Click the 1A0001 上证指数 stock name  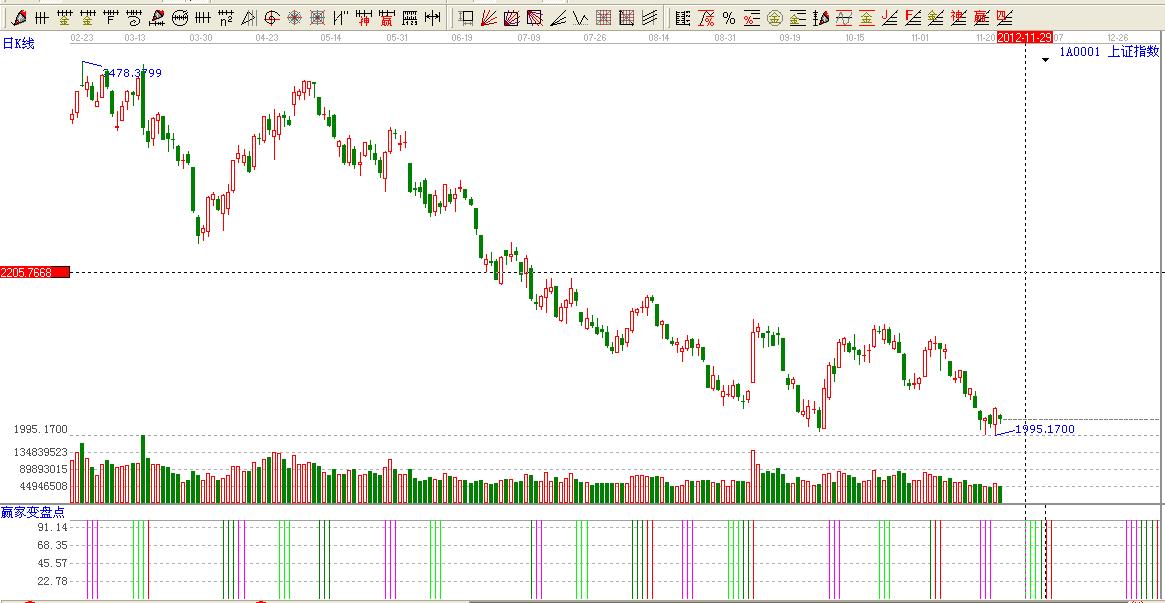click(x=1109, y=52)
